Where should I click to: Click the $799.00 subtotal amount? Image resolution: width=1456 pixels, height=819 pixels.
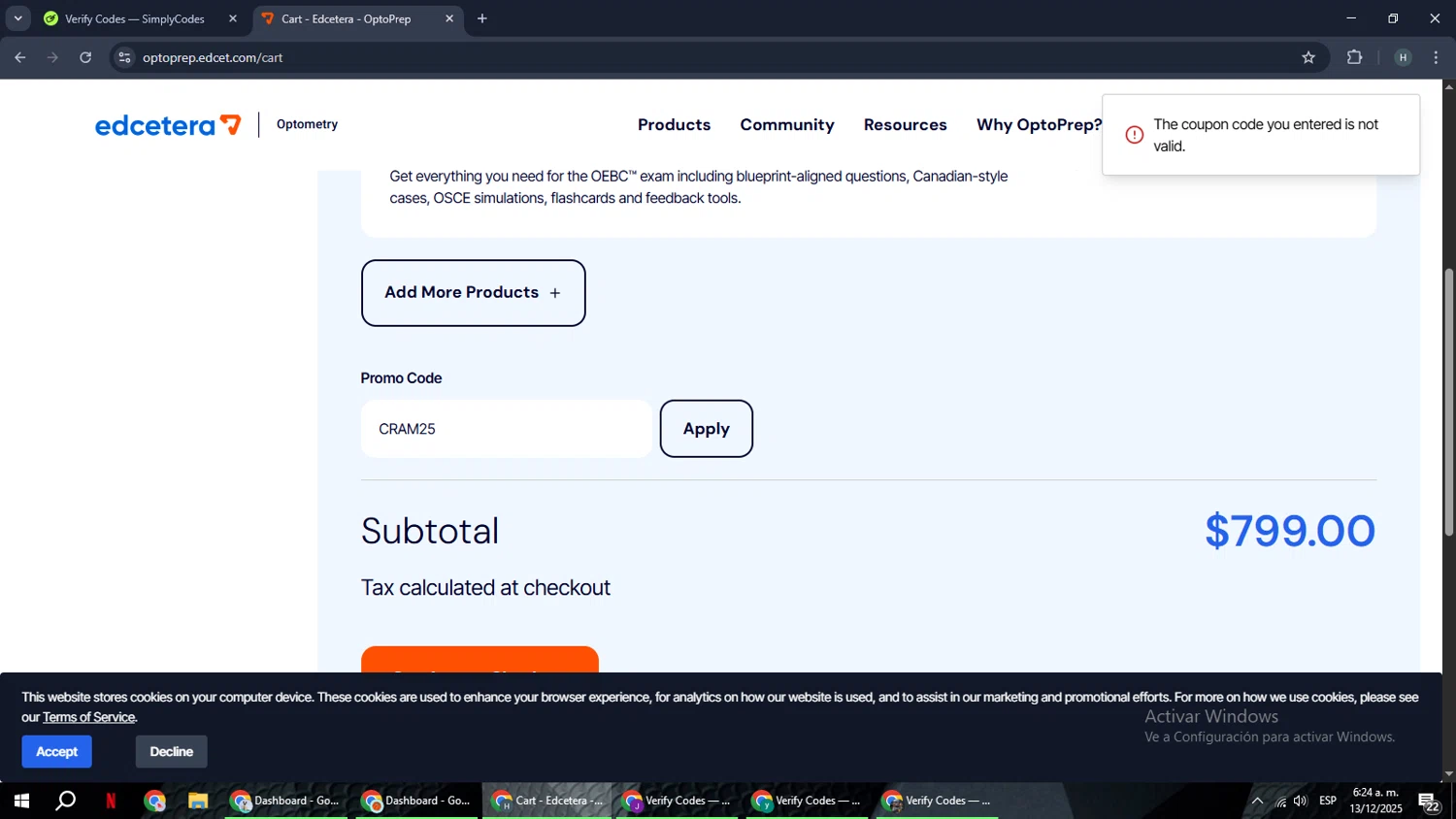[x=1290, y=531]
